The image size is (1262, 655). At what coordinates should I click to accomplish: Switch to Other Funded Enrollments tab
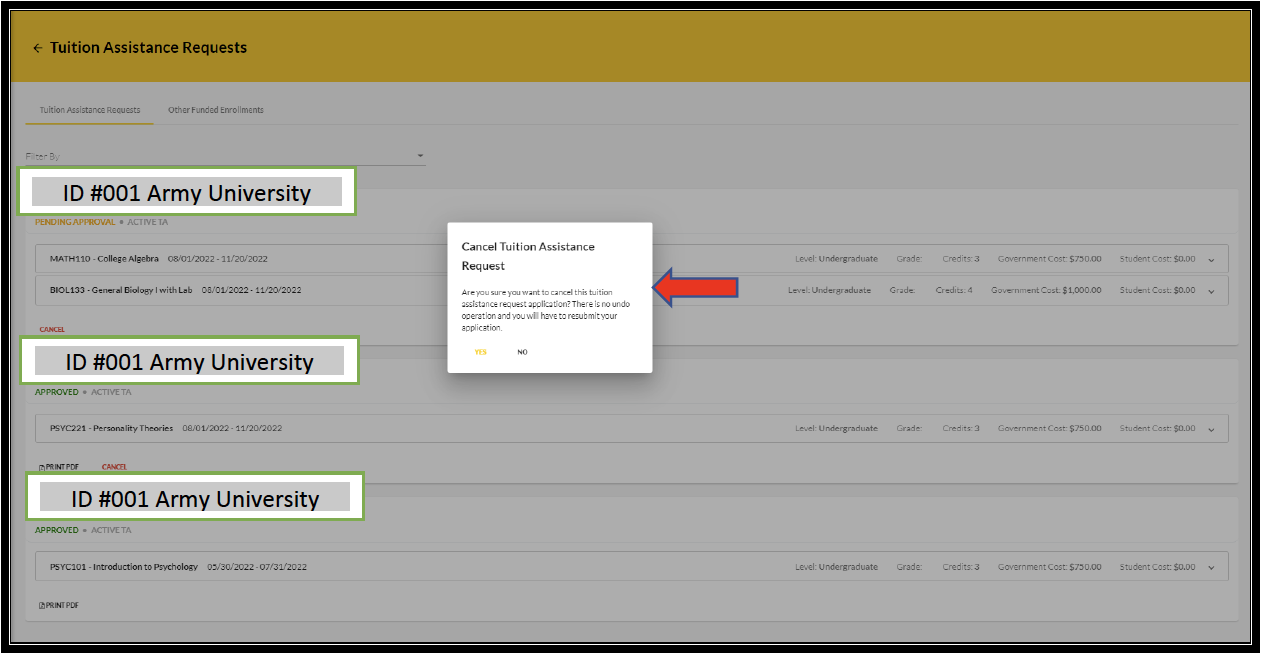(216, 110)
